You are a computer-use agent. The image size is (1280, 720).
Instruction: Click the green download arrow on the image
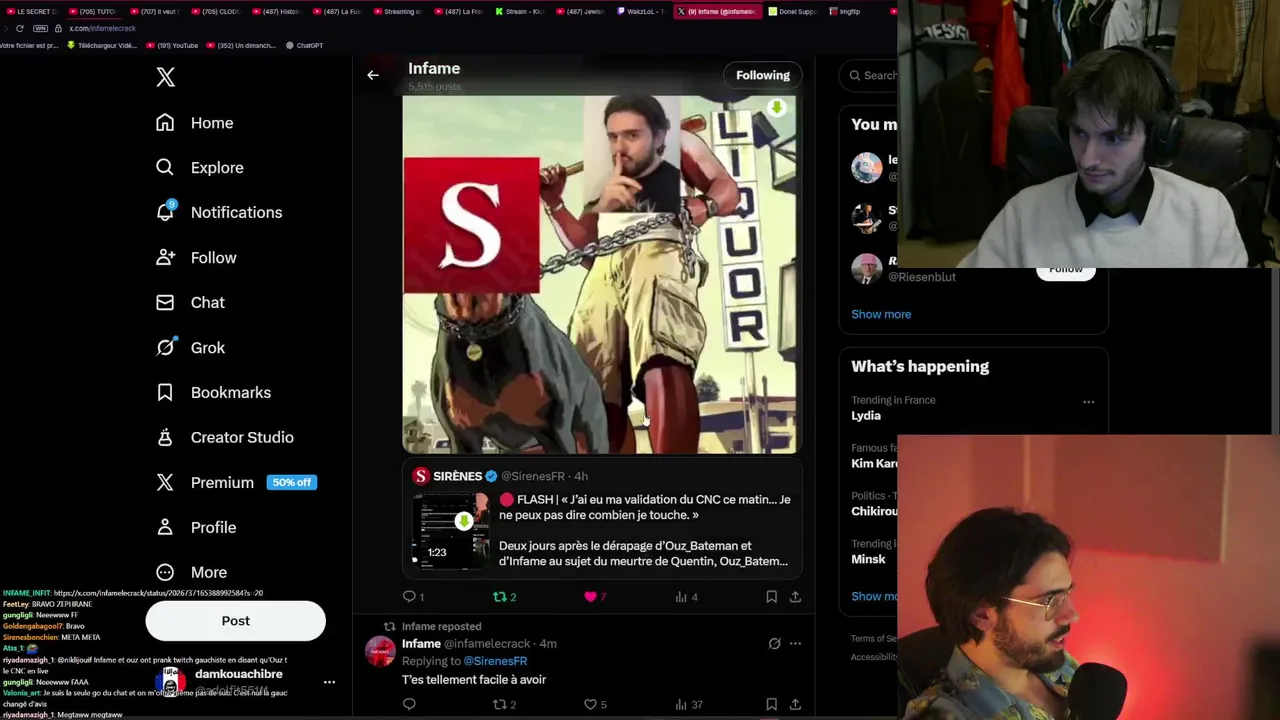pos(777,108)
